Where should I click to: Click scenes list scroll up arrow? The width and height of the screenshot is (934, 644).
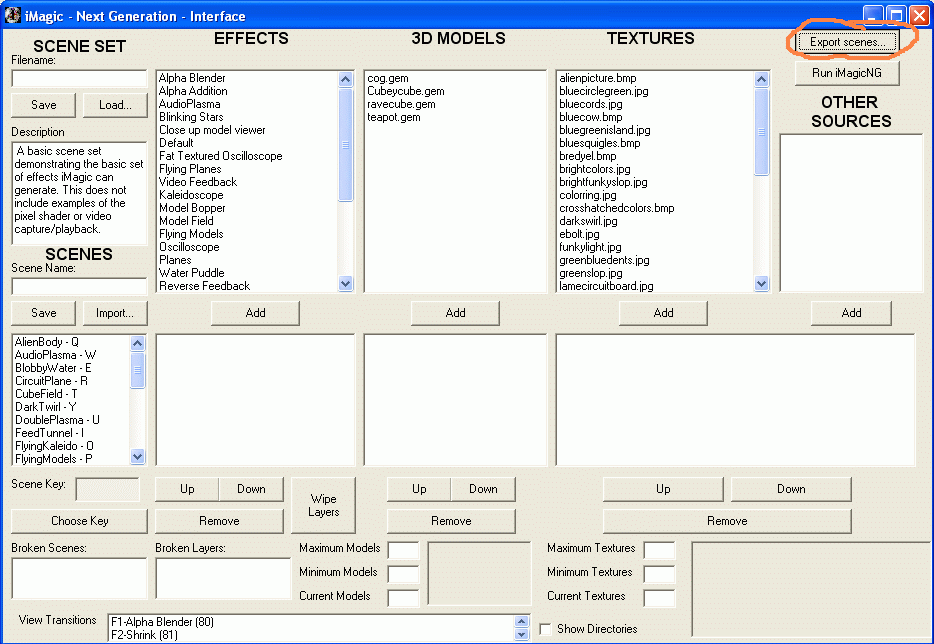coord(138,343)
